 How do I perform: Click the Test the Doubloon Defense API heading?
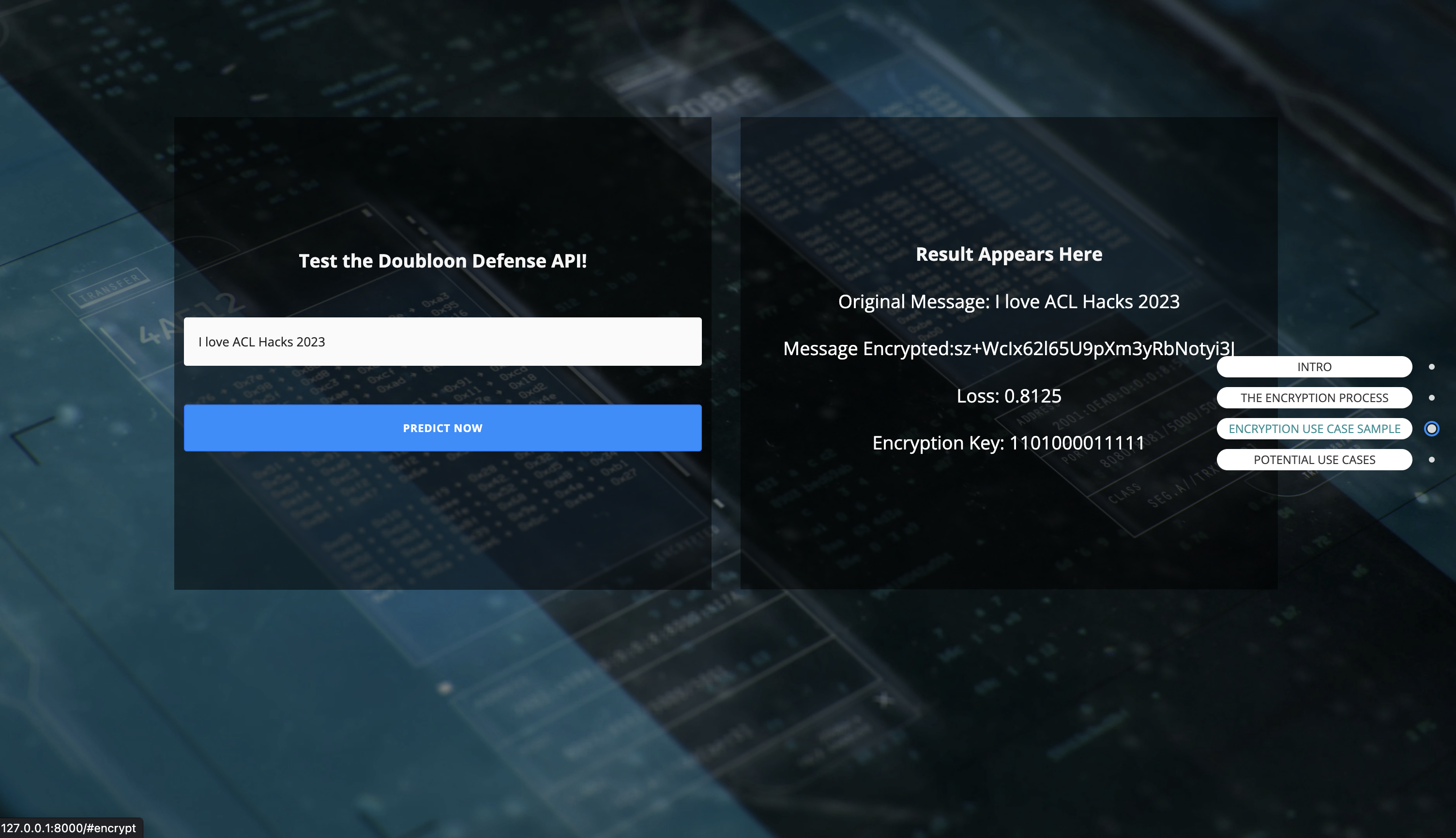pos(442,261)
